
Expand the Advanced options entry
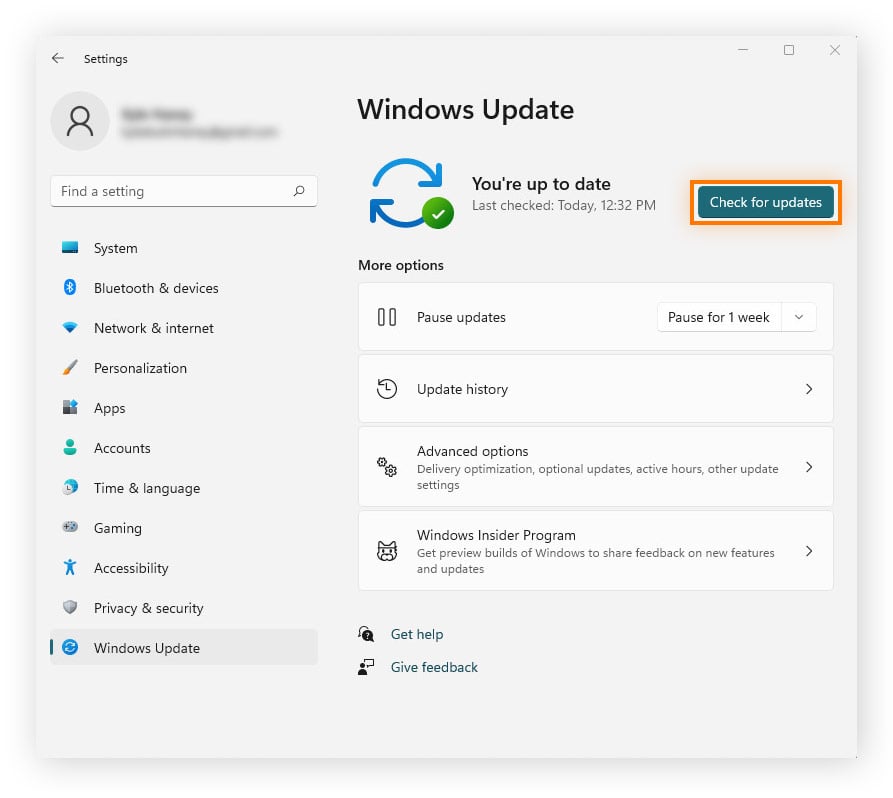[809, 467]
